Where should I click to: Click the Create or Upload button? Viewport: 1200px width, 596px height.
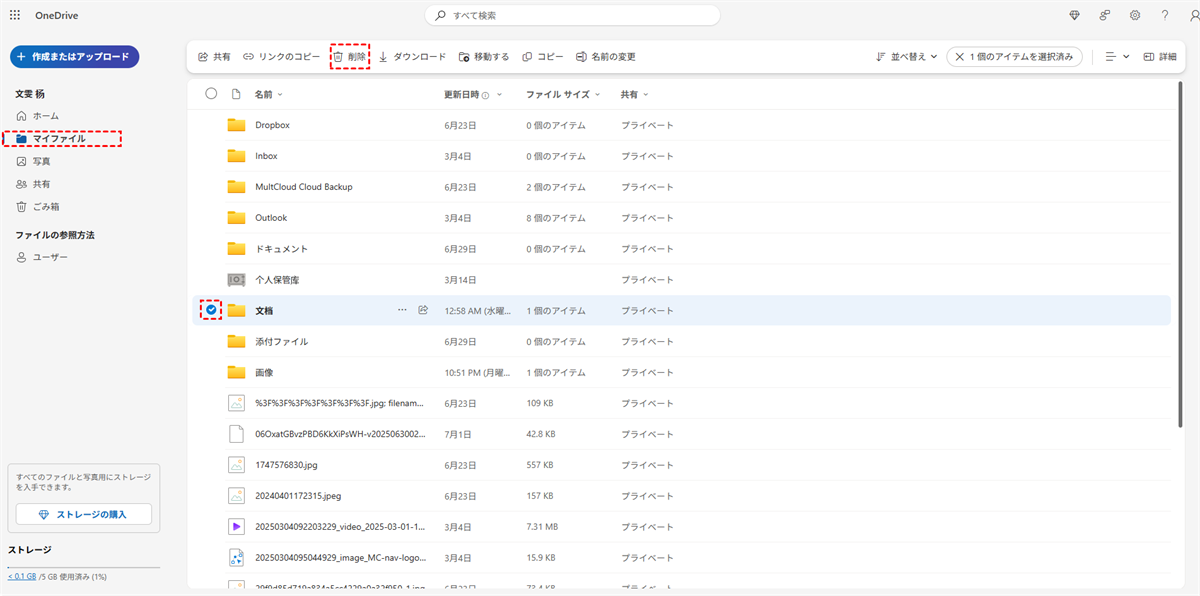tap(74, 57)
